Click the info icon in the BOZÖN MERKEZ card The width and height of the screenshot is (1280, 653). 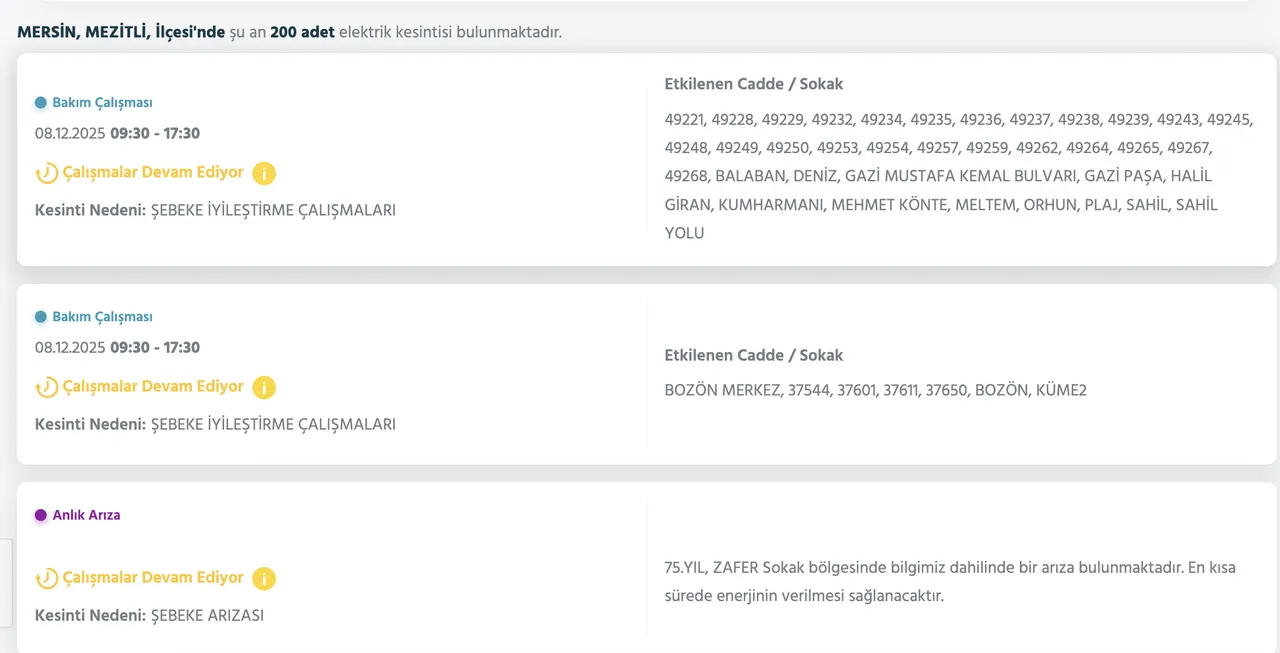coord(264,387)
